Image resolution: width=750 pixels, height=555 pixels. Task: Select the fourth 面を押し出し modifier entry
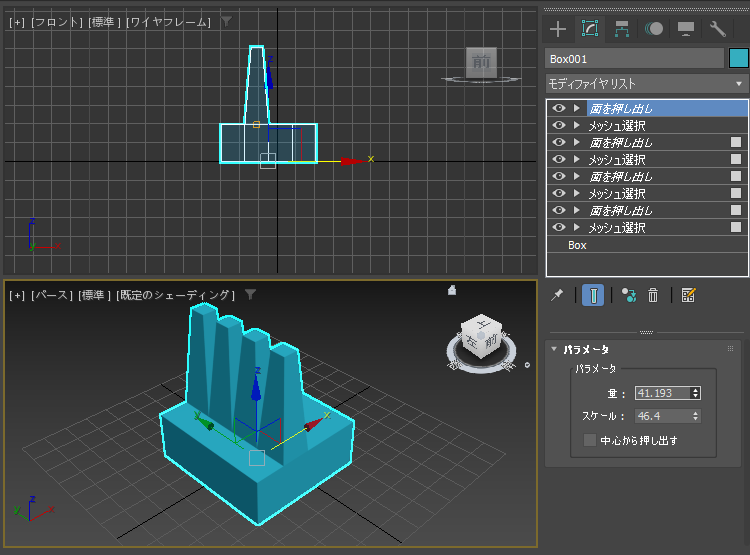pos(620,211)
